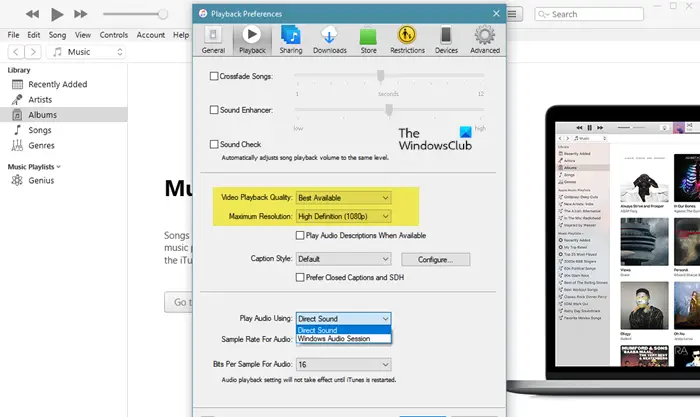
Task: Click the Configure... button
Action: tap(435, 259)
